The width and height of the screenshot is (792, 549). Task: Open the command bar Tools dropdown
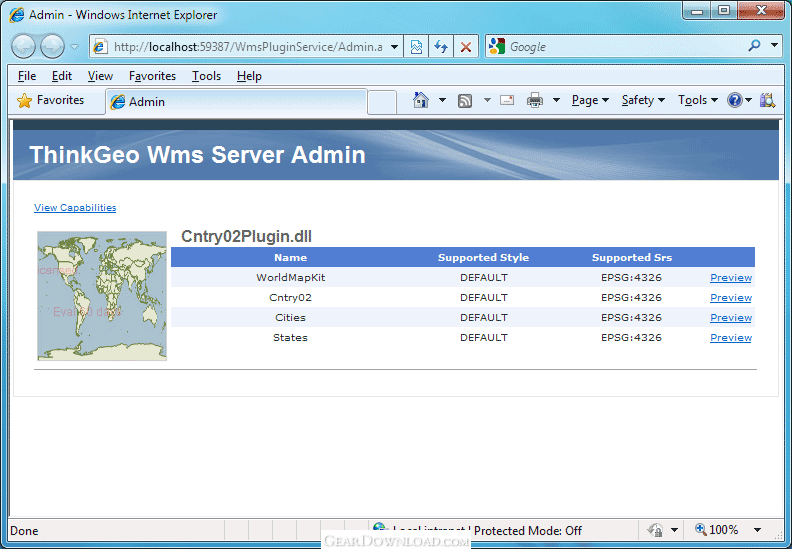click(698, 100)
